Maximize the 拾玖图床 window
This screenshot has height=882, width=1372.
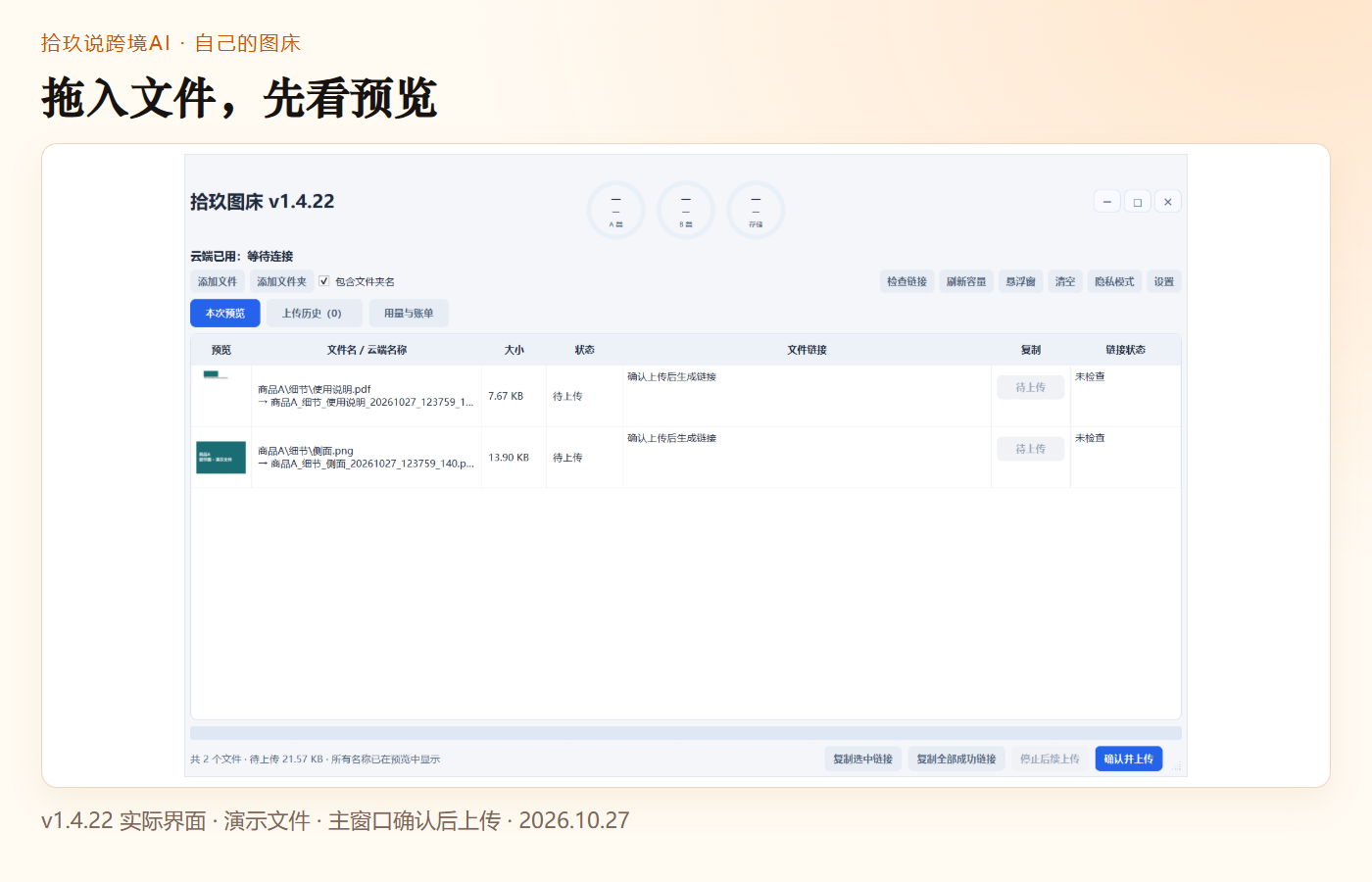(1138, 202)
